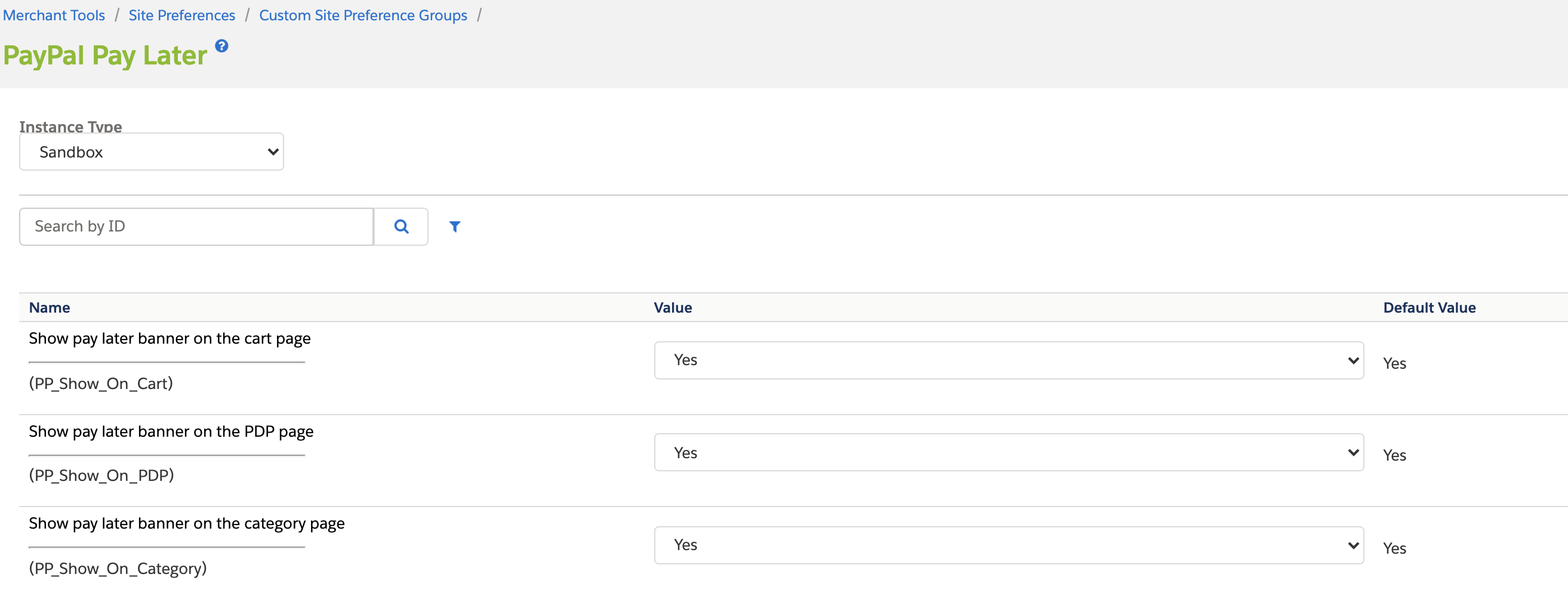The image size is (1568, 599).
Task: Expand the Instance Type Sandbox dropdown
Action: 152,152
